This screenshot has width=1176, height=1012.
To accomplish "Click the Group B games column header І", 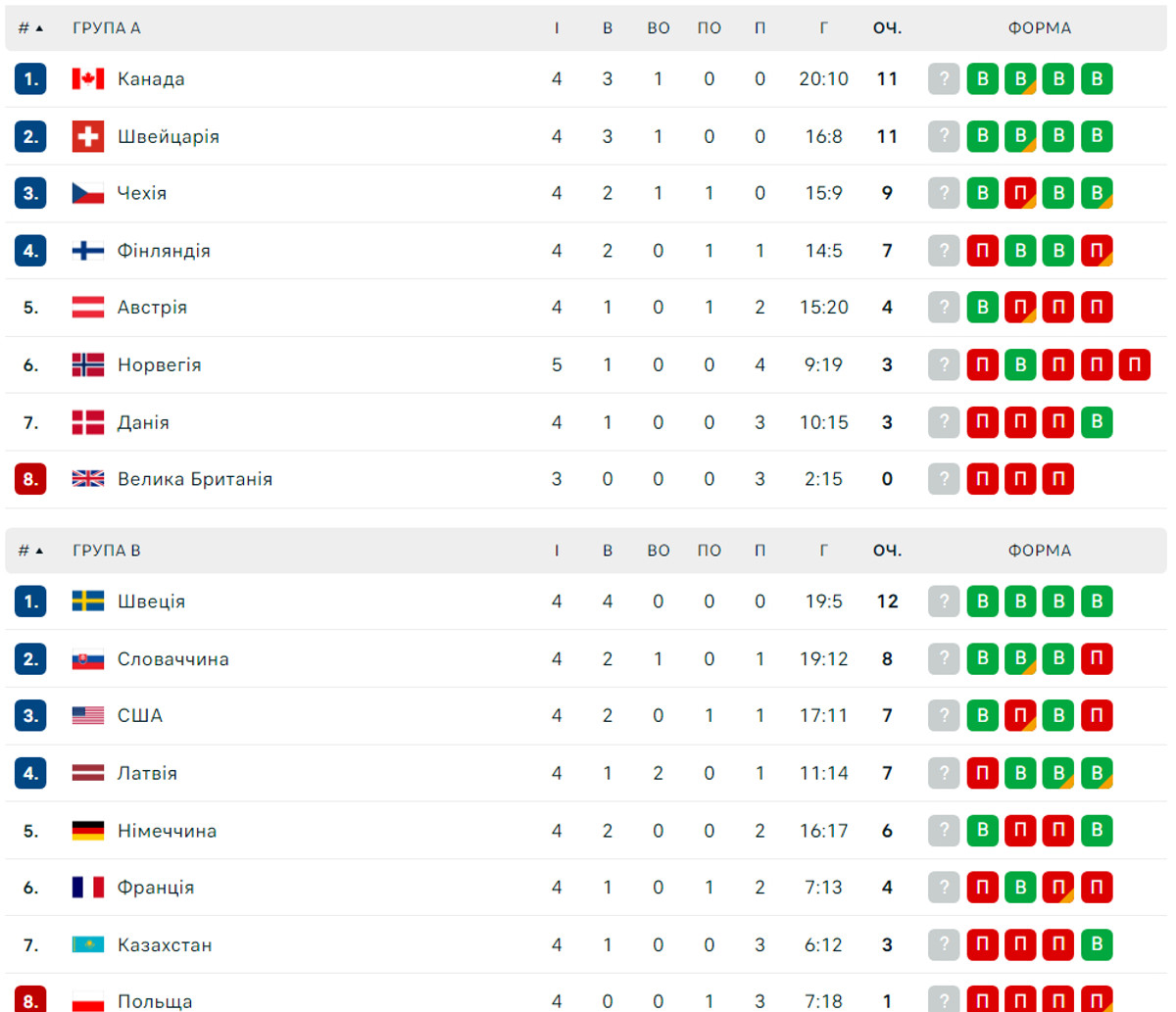I will coord(557,551).
